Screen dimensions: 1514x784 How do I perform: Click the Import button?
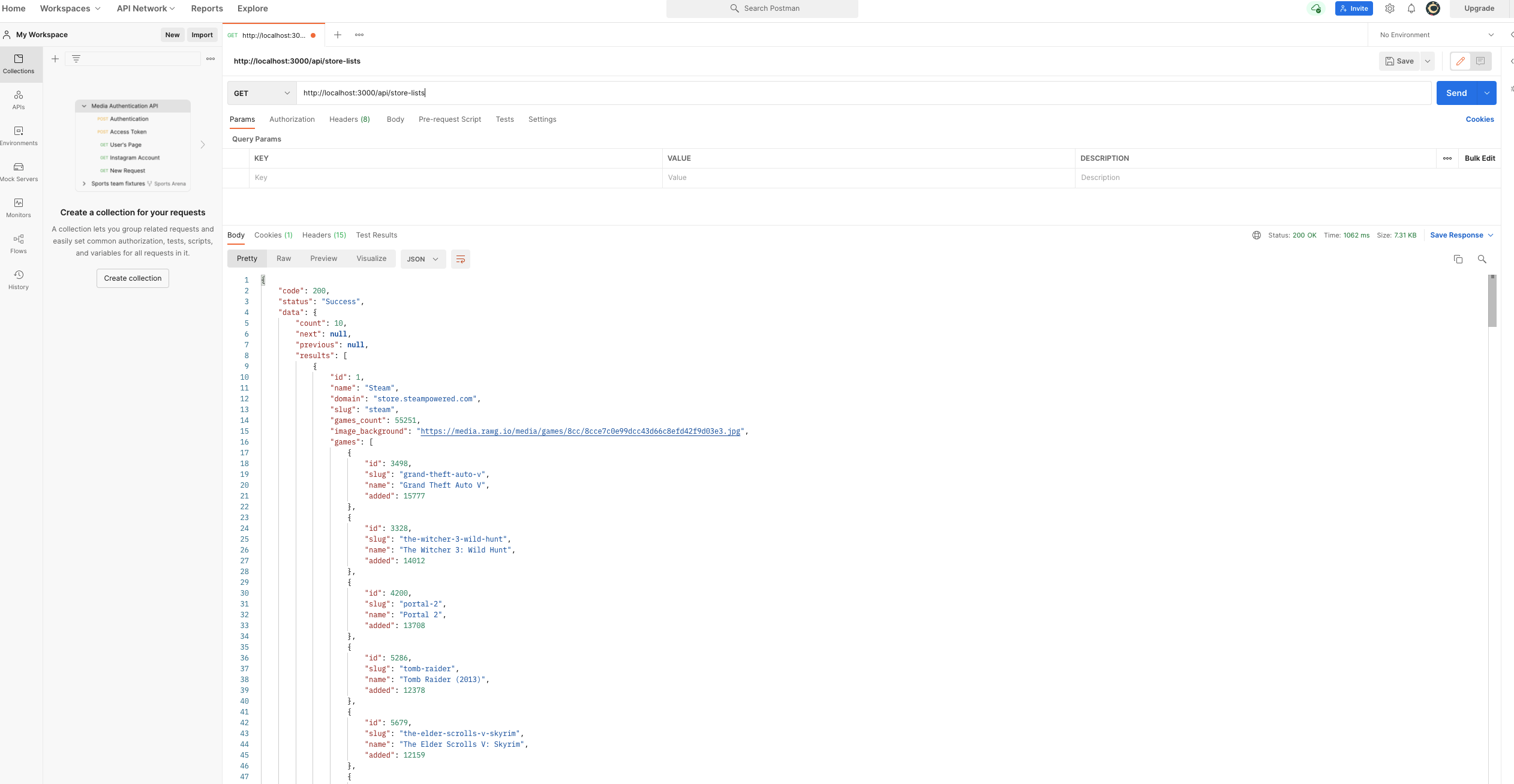(x=202, y=35)
